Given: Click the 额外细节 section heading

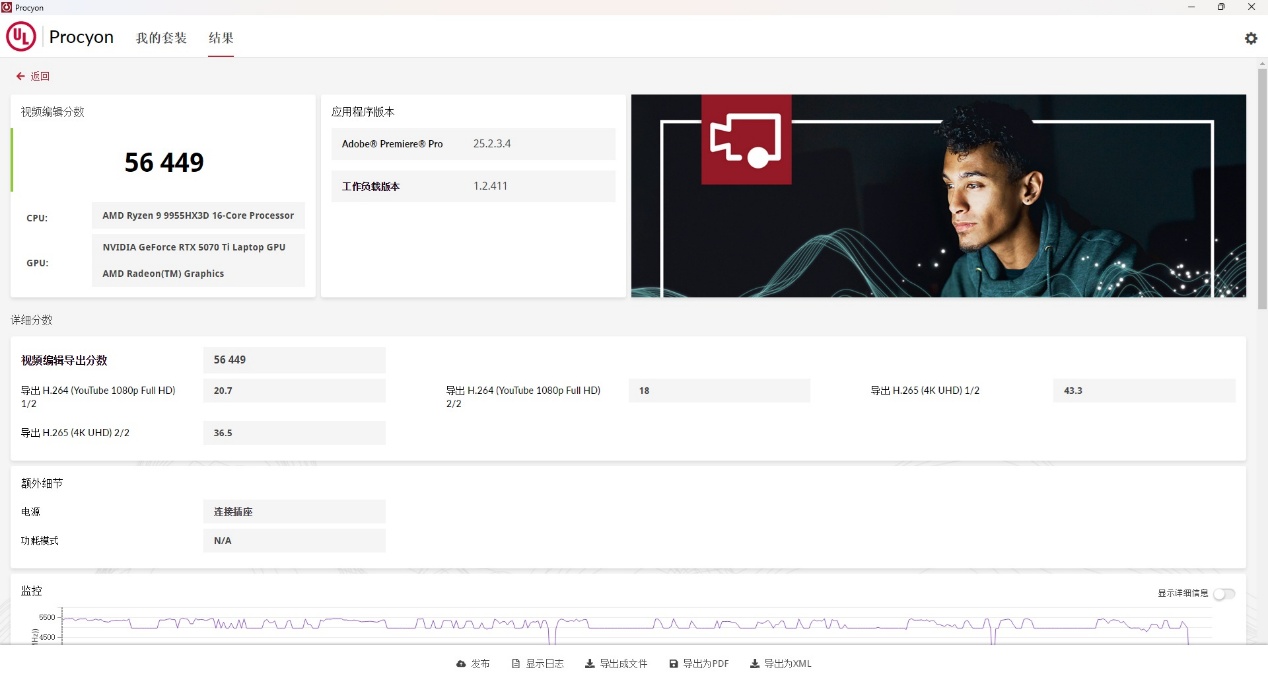Looking at the screenshot, I should point(42,483).
